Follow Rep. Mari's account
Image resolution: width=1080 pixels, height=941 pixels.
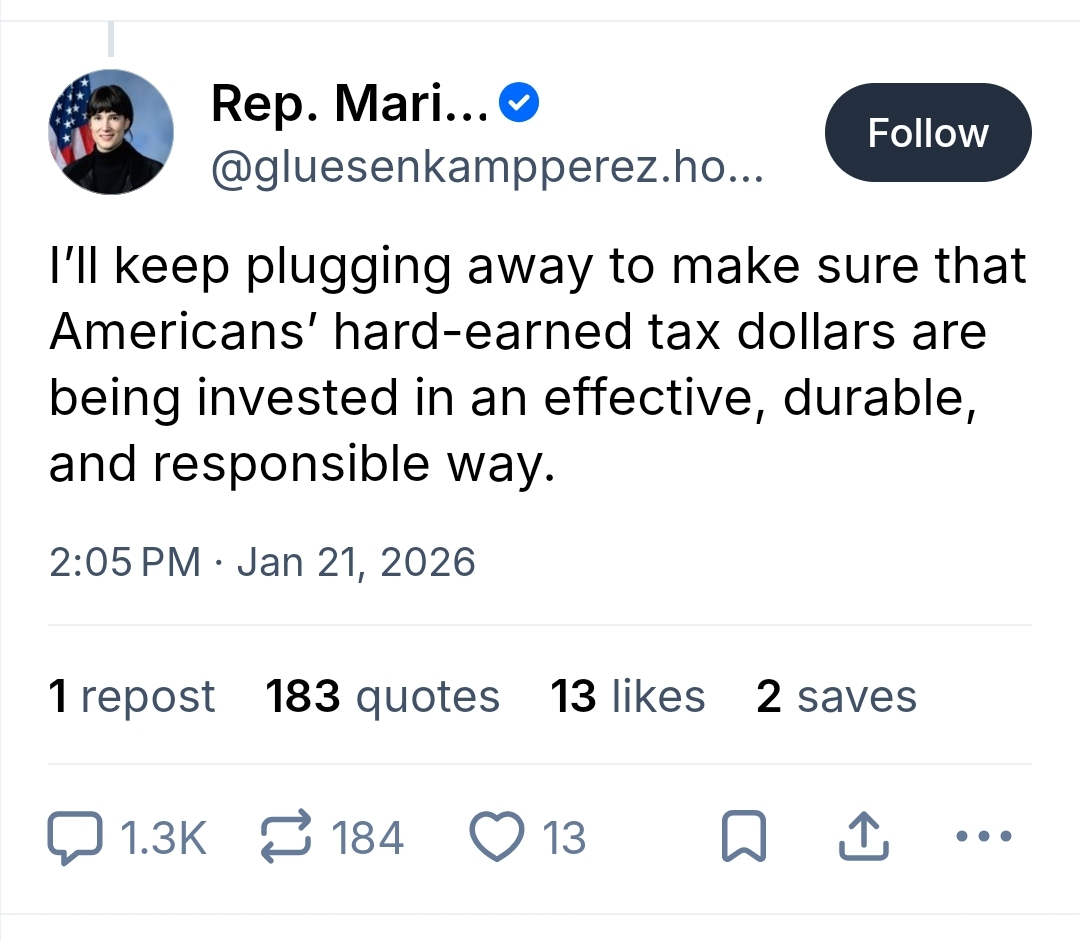tap(927, 133)
